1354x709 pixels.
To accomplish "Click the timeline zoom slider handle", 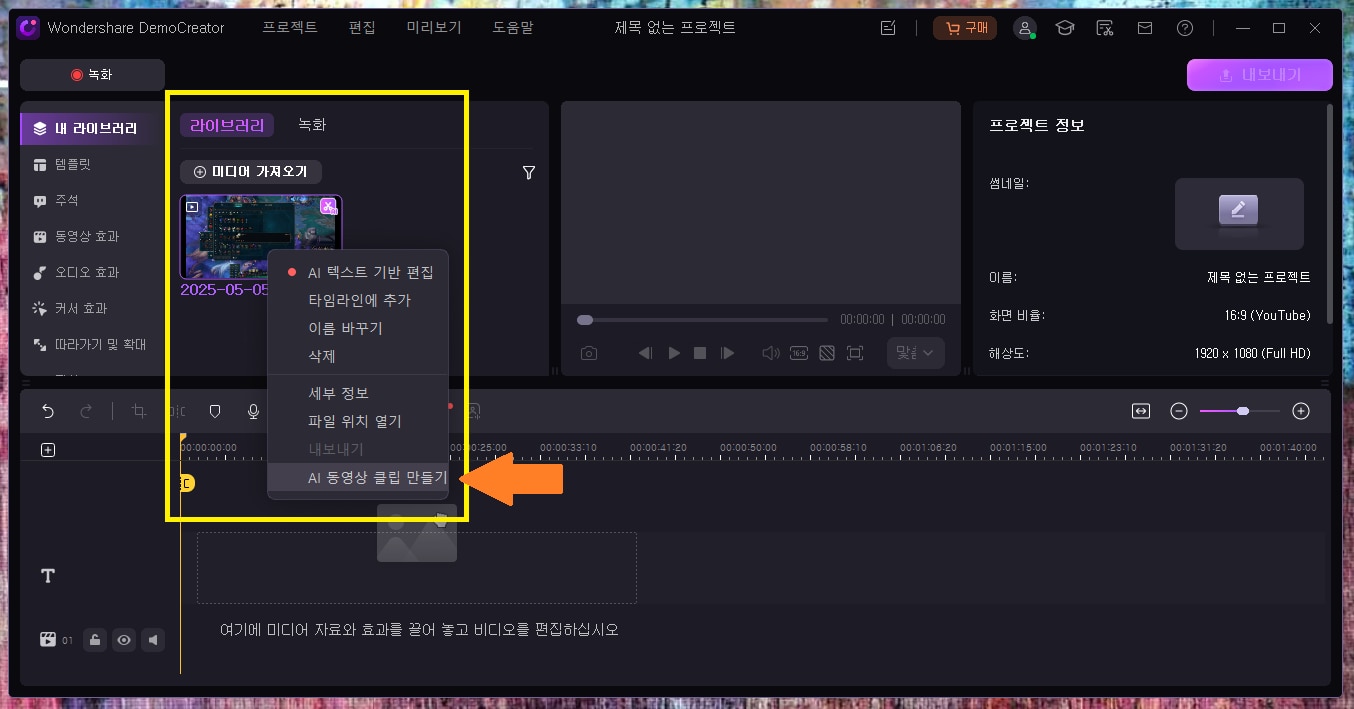I will pos(1242,411).
